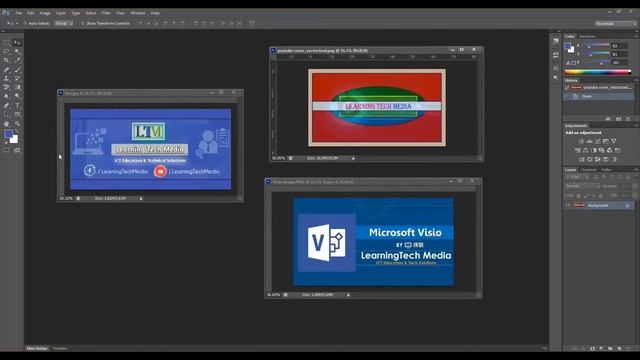Open the Layers panel flyout menu
Viewport: 640px width, 360px height.
[x=636, y=169]
